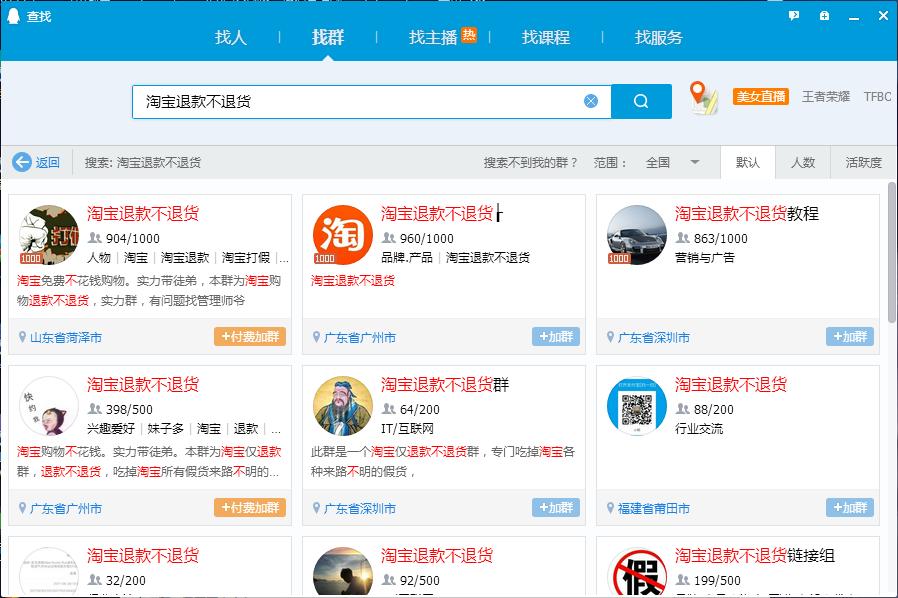The height and width of the screenshot is (598, 898).
Task: Click the feedback speech-bubble icon in title bar
Action: click(x=793, y=14)
